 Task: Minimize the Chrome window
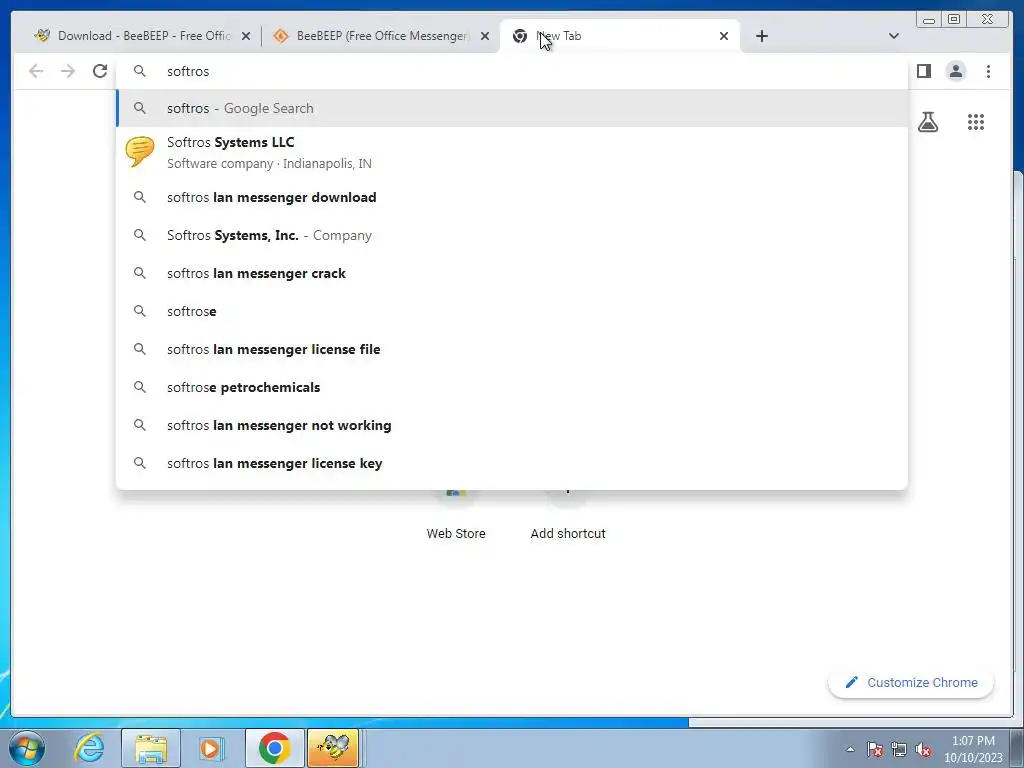(929, 19)
